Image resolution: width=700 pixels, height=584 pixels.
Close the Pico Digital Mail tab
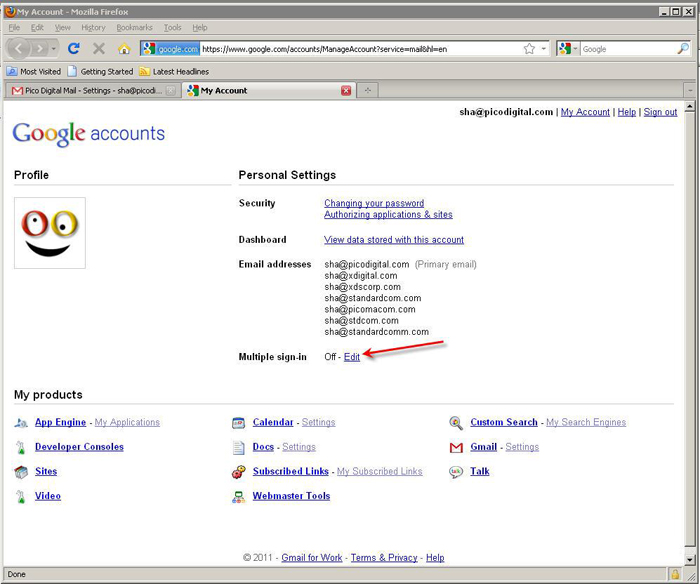pos(171,91)
